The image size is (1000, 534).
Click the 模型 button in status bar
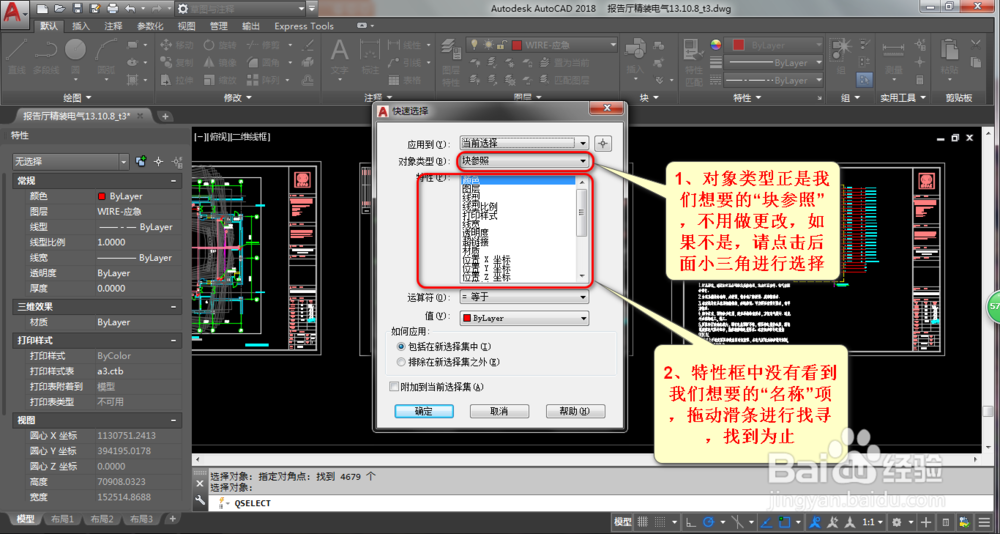pyautogui.click(x=622, y=521)
